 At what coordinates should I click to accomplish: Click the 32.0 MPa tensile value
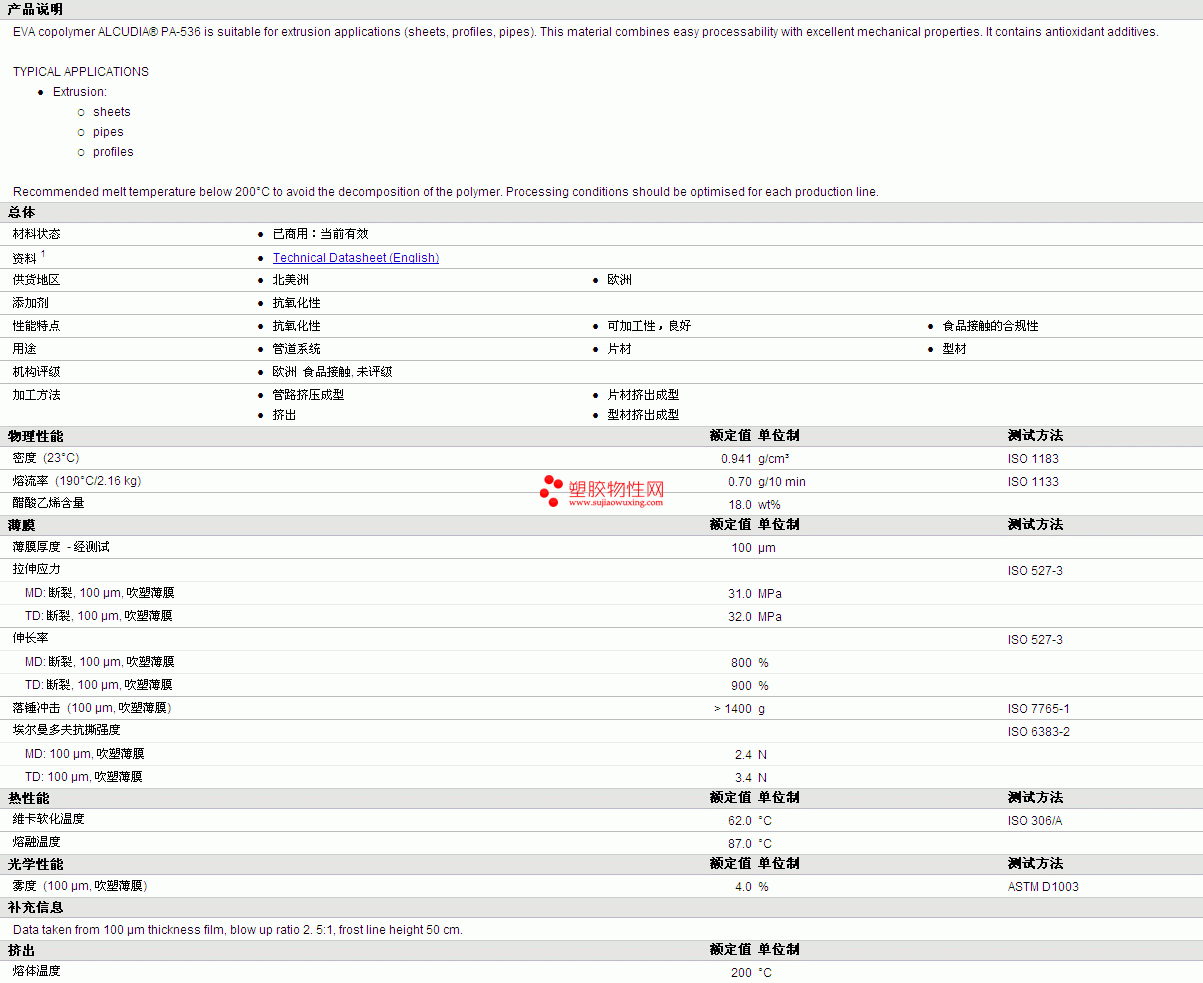(x=754, y=617)
